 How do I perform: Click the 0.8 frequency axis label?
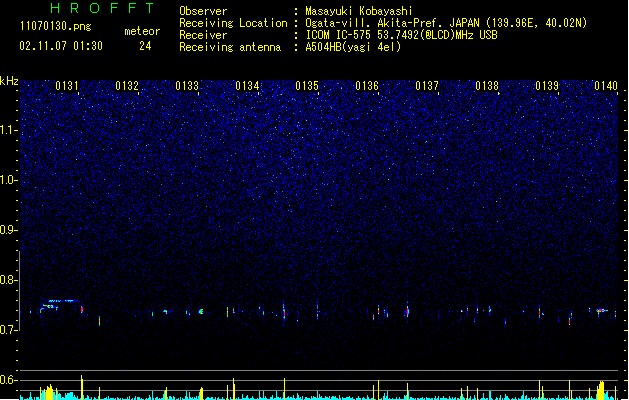click(9, 280)
